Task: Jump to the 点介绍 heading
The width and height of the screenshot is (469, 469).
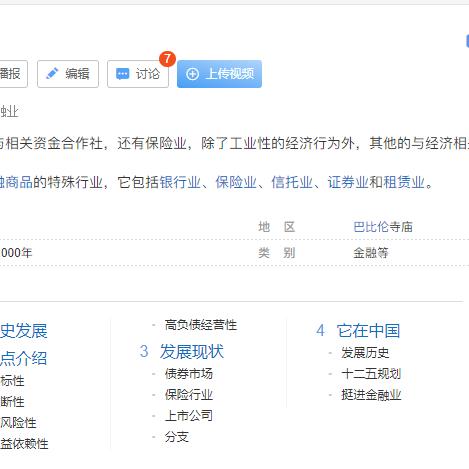Action: click(x=23, y=358)
